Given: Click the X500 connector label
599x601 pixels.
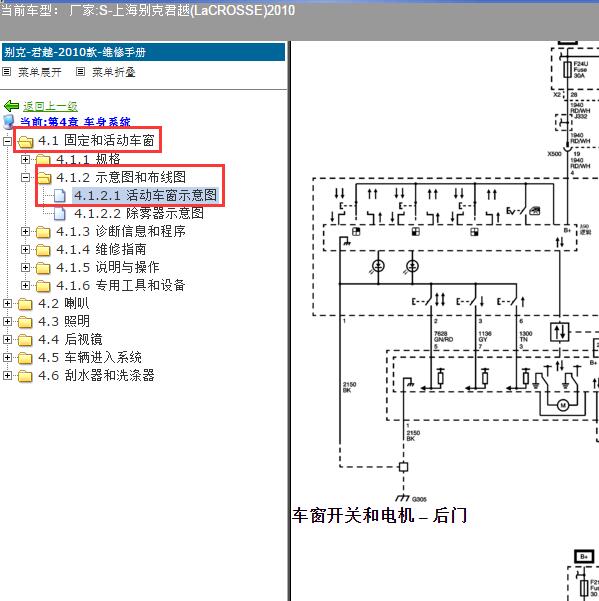Looking at the screenshot, I should 554,154.
